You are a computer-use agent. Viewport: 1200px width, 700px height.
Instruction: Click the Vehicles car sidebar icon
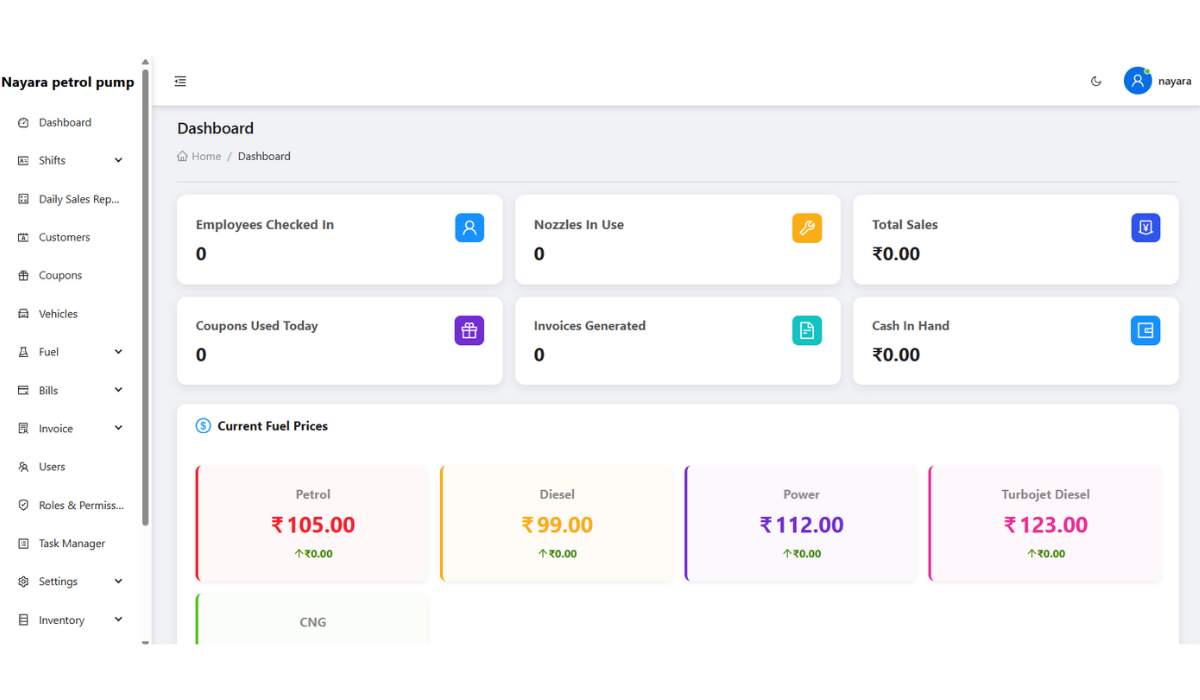[24, 314]
